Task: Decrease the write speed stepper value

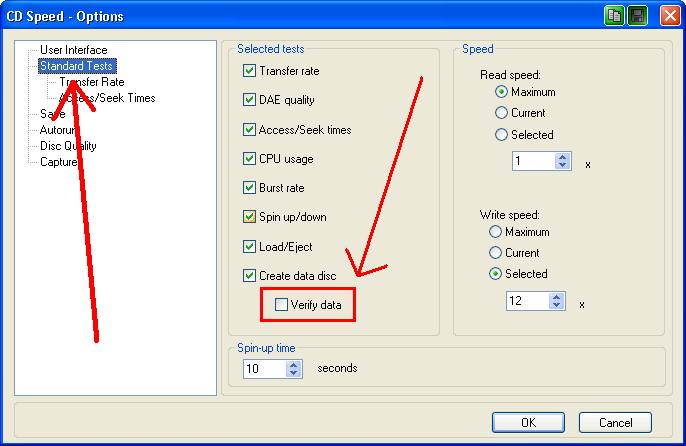Action: (556, 306)
